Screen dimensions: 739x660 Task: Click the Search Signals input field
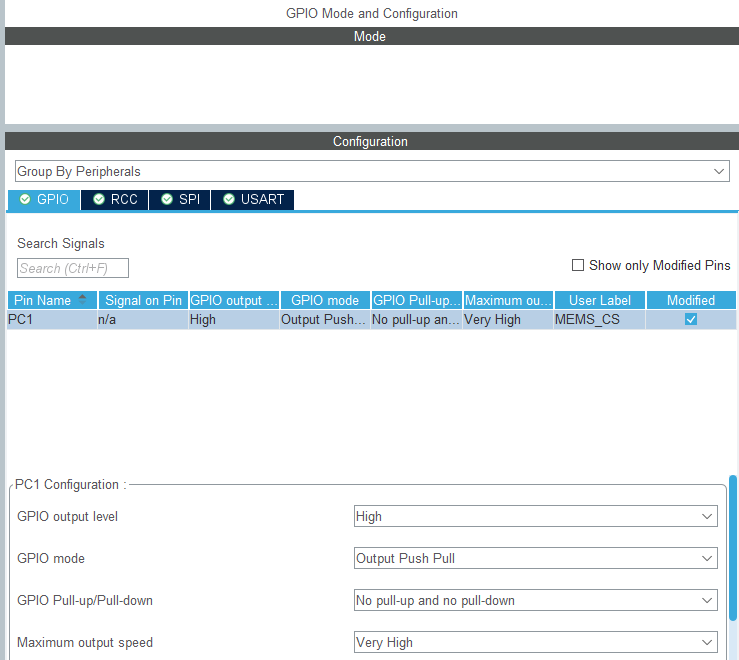[73, 268]
